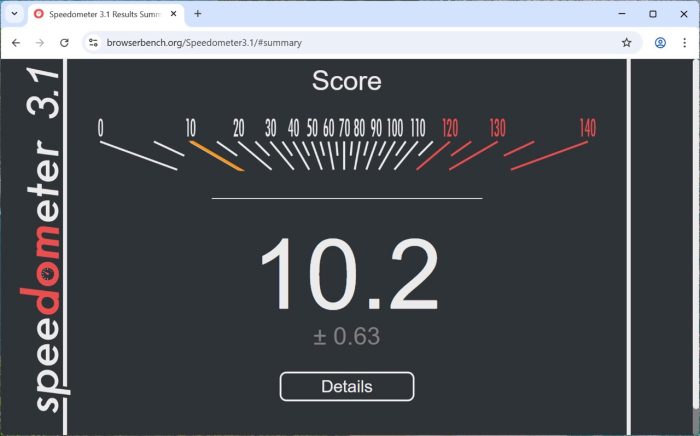Image resolution: width=700 pixels, height=436 pixels.
Task: Reload the Speedometer page
Action: [64, 43]
